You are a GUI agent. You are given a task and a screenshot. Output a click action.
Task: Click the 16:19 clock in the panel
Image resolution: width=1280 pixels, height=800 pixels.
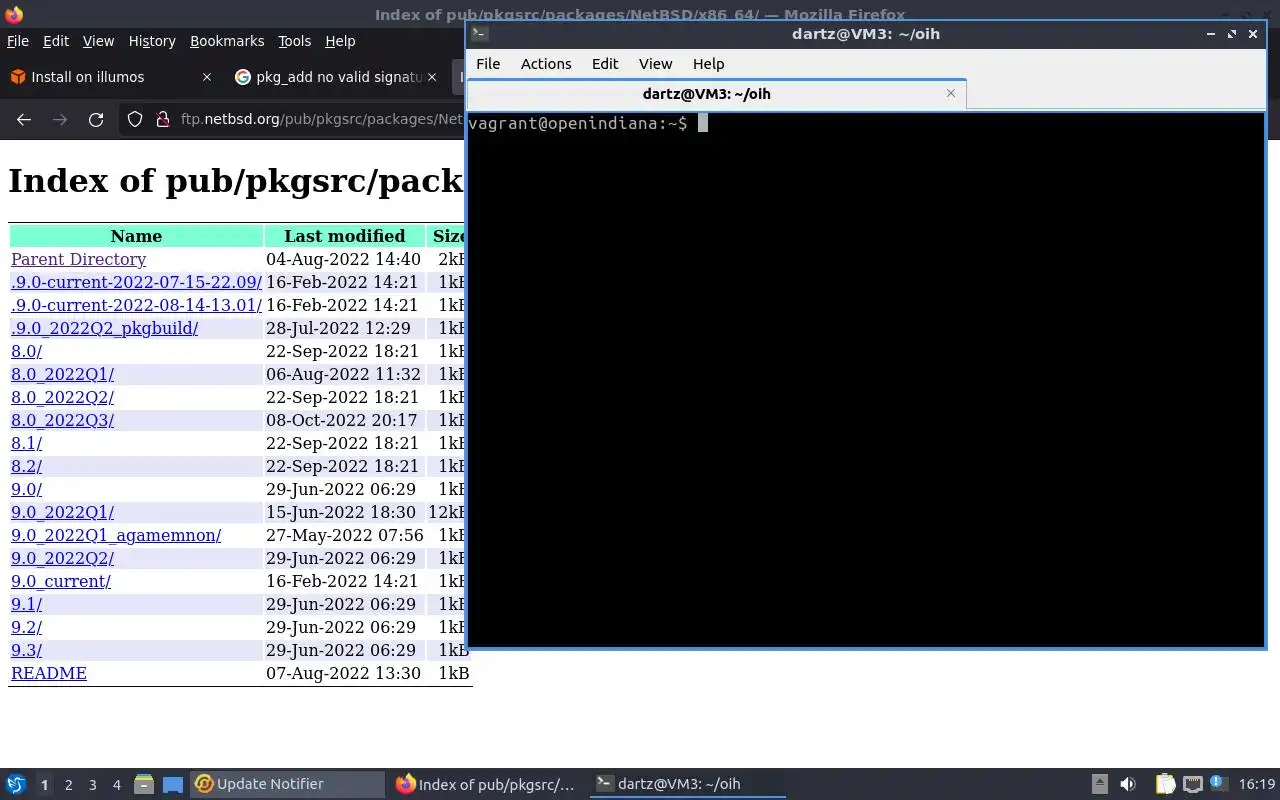1257,784
